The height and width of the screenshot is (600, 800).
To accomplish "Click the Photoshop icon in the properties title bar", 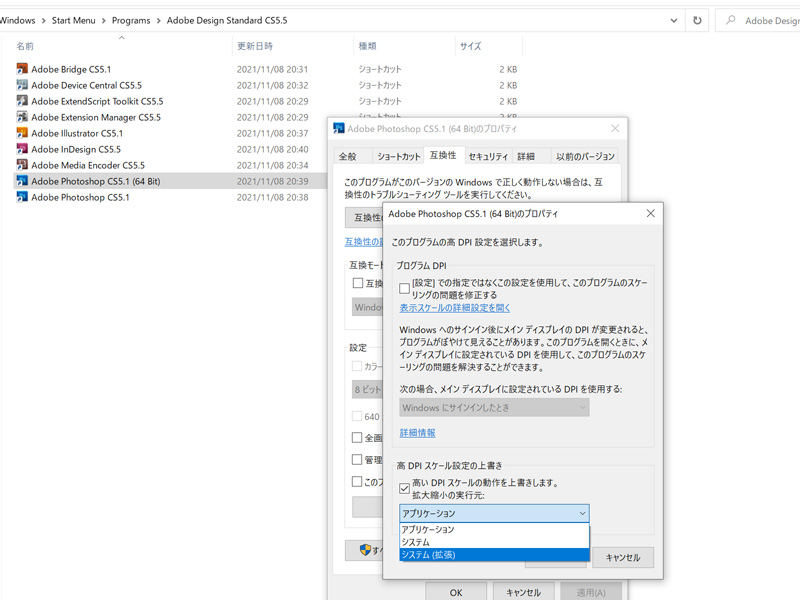I will click(x=338, y=129).
